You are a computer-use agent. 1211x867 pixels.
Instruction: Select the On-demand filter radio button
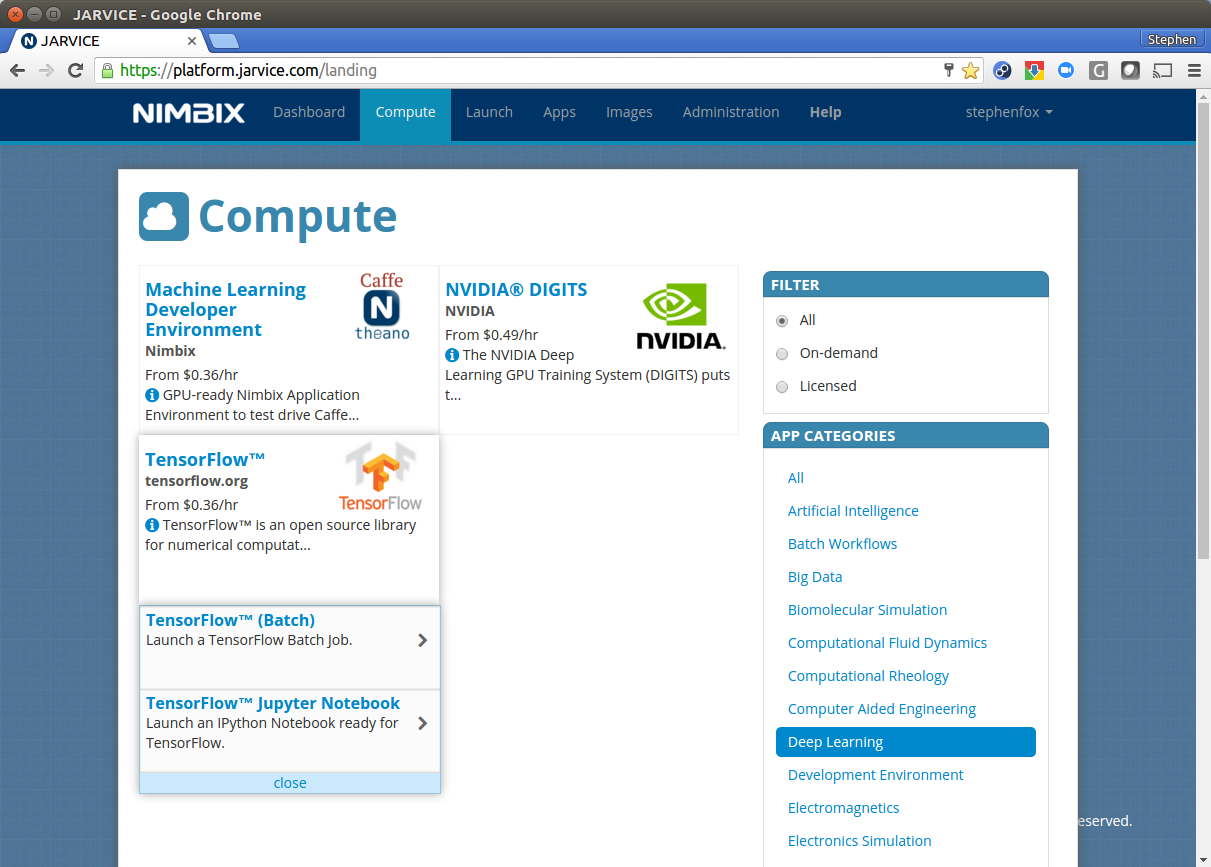tap(782, 354)
